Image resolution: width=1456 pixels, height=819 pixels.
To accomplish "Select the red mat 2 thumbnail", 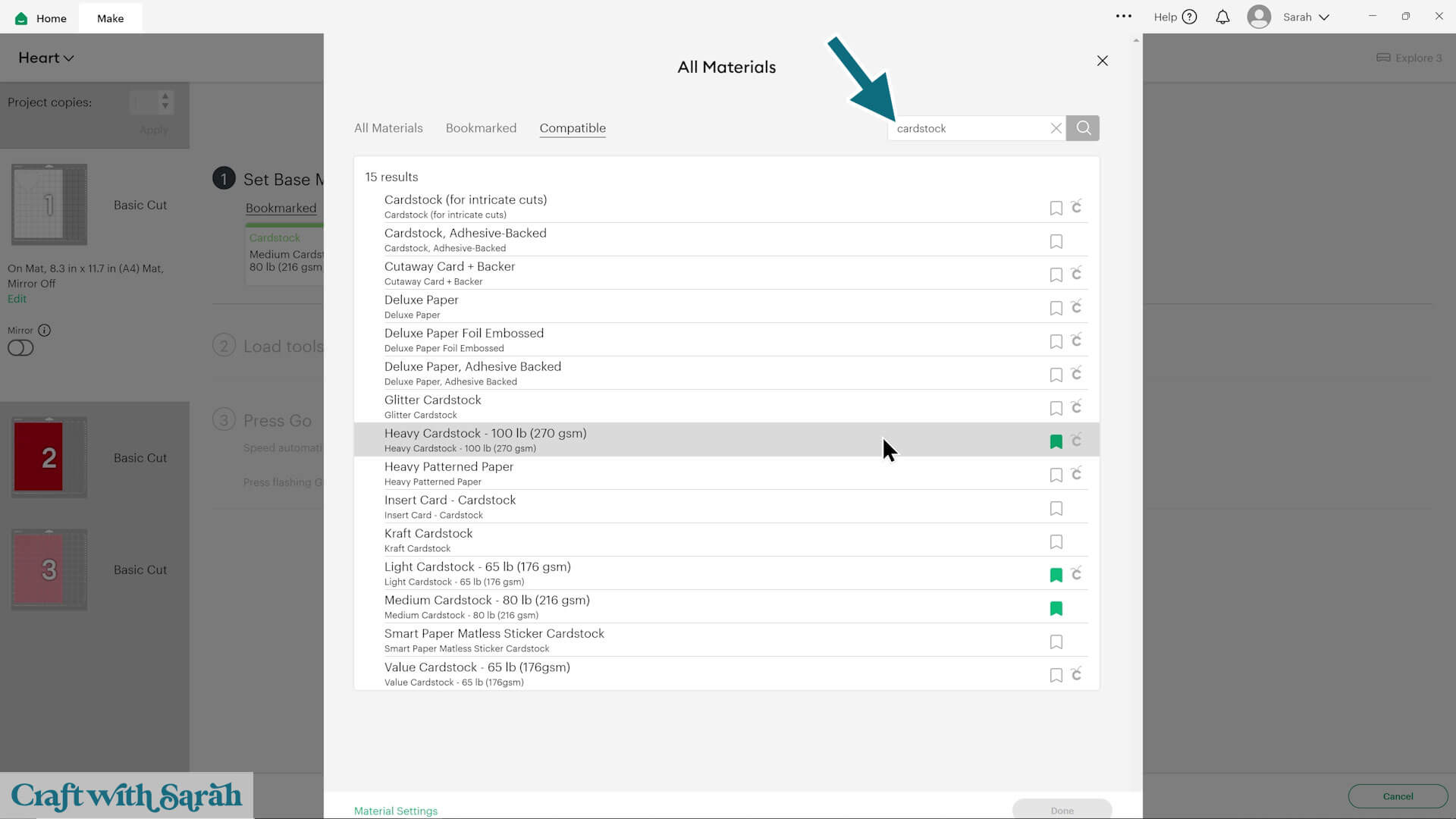I will (x=49, y=457).
